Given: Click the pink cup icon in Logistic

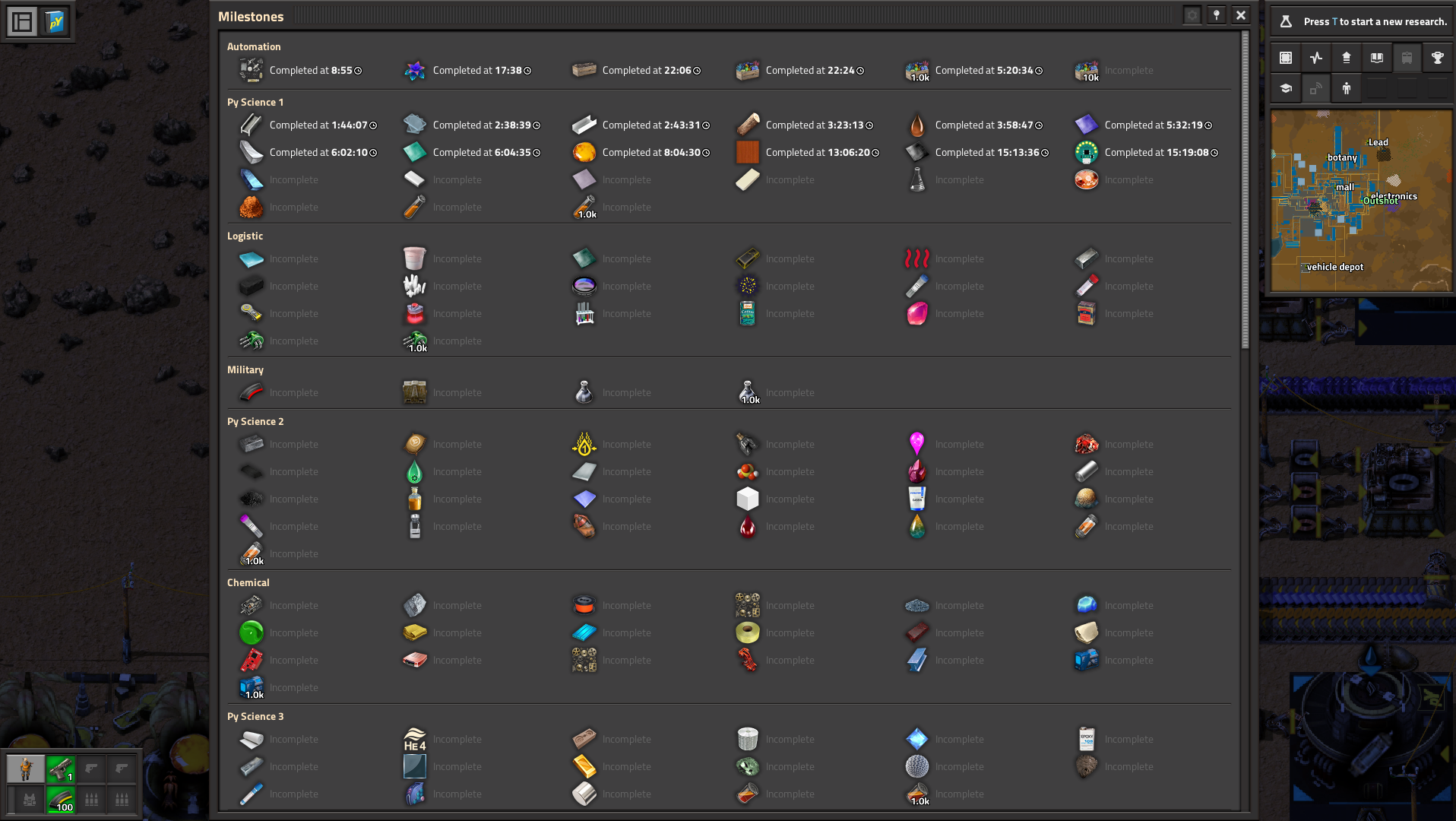Looking at the screenshot, I should (414, 258).
